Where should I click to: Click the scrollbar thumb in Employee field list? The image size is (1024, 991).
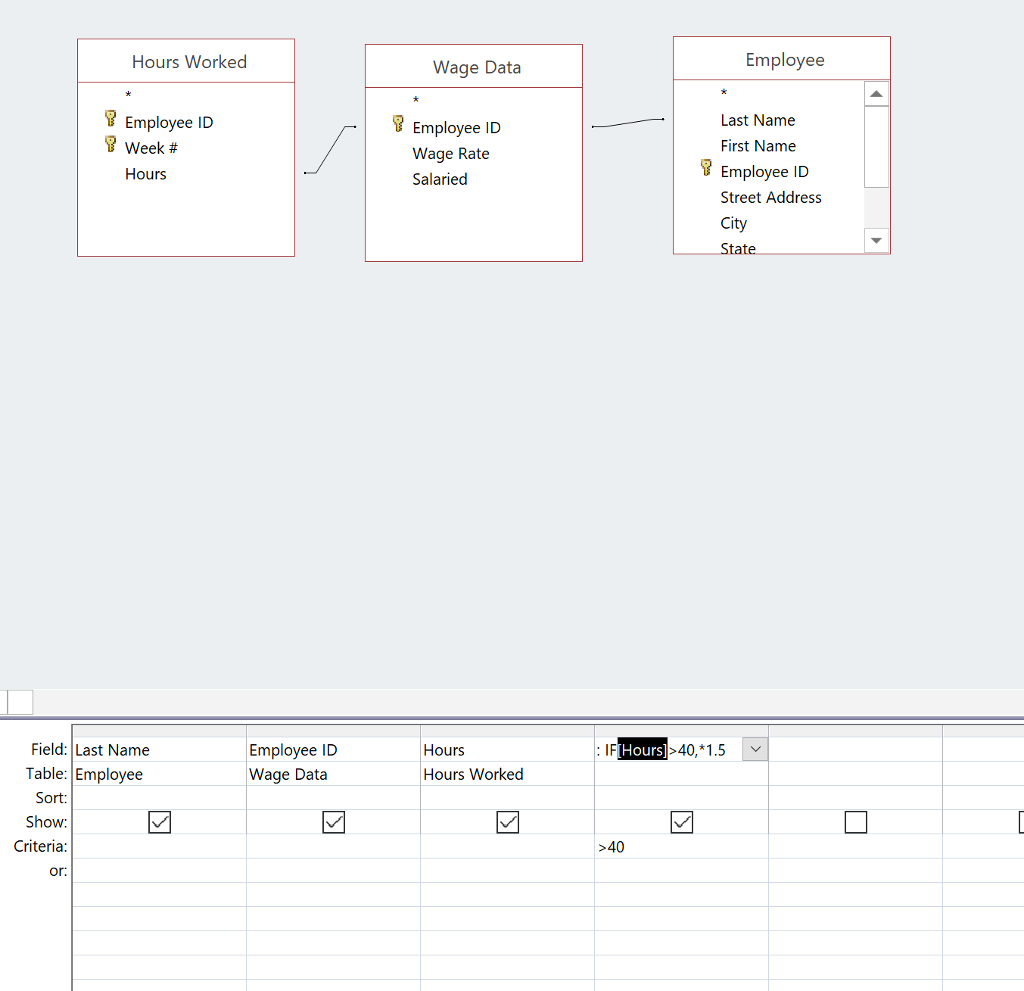pyautogui.click(x=876, y=146)
